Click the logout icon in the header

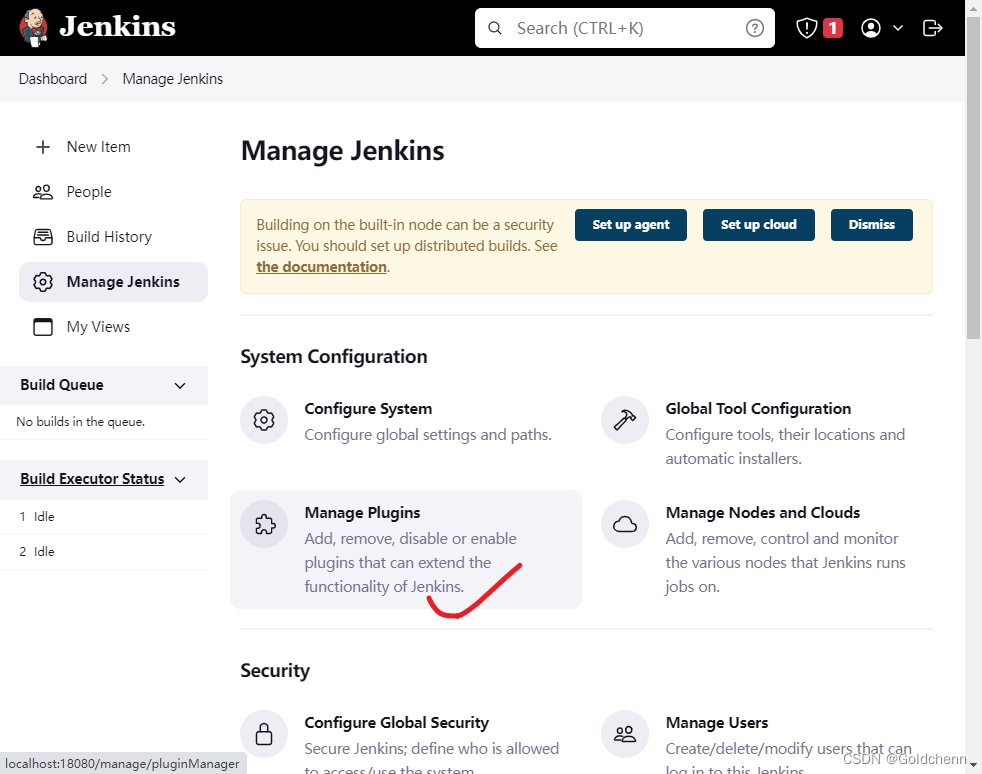tap(932, 27)
